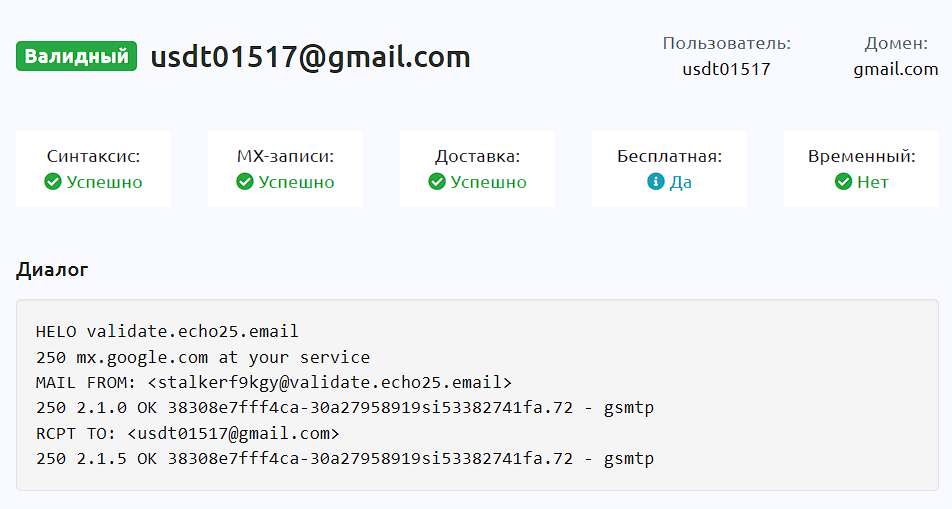The image size is (952, 509).
Task: Click the Синтаксис status card
Action: point(94,169)
